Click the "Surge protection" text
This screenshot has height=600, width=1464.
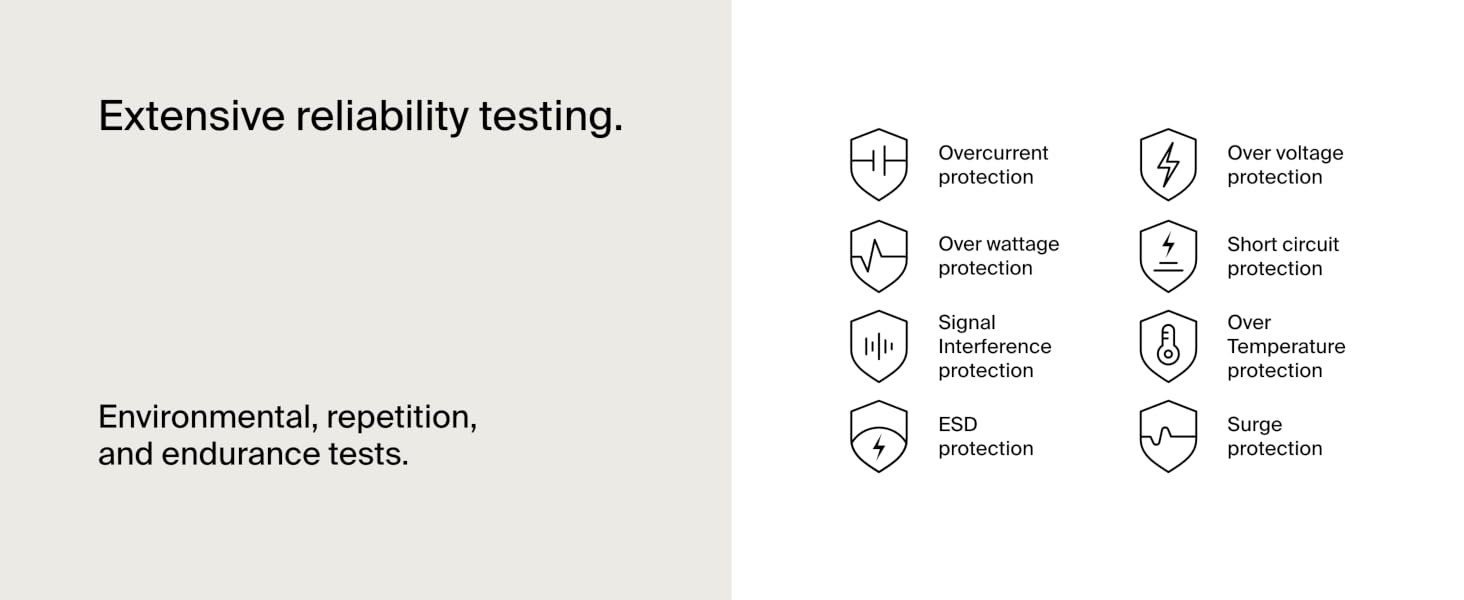point(1275,436)
